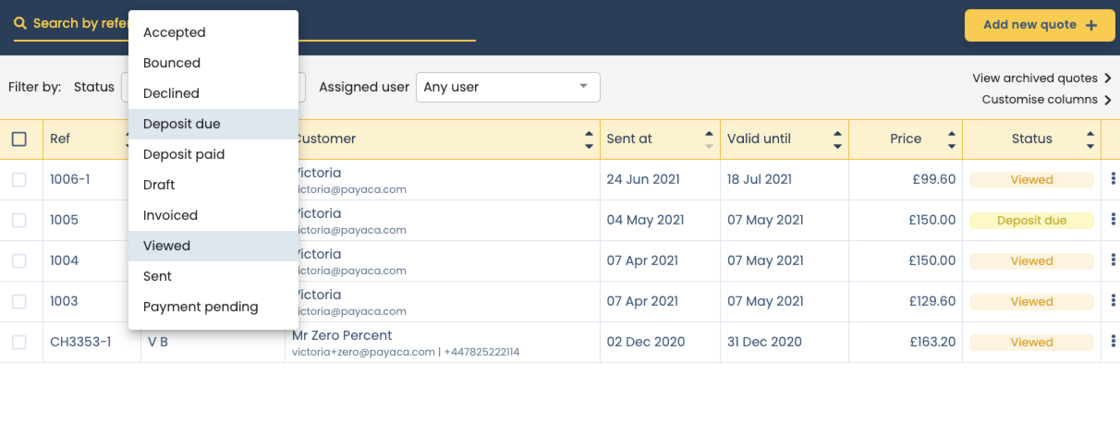Sort by Status column arrows
The image size is (1120, 423).
click(x=1089, y=140)
